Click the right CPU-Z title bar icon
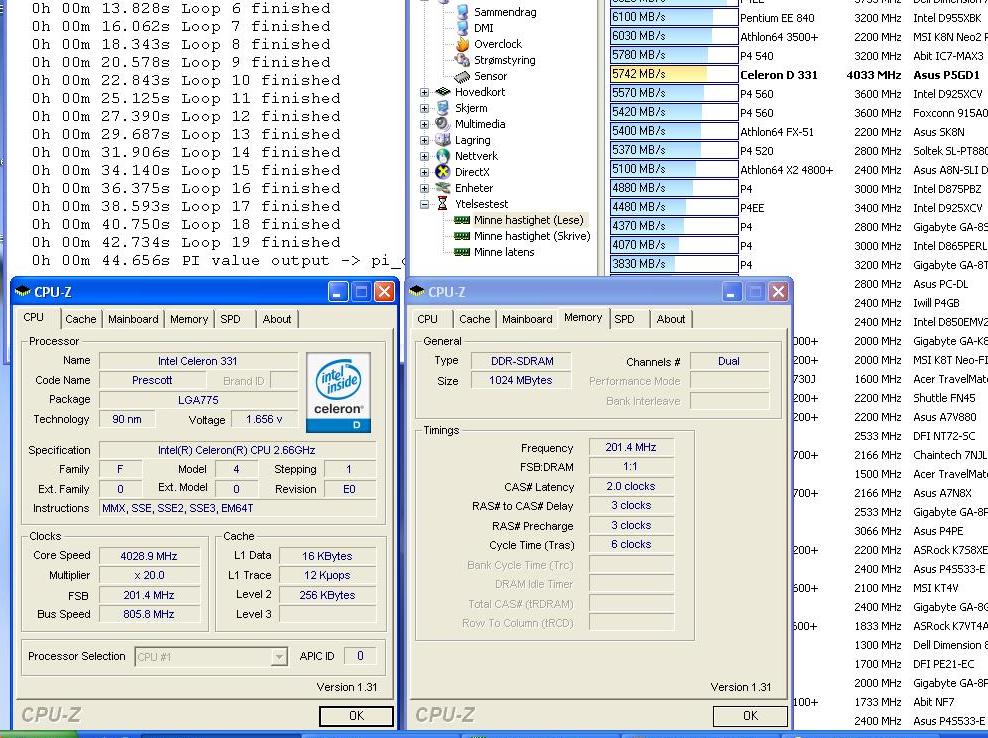Viewport: 988px width, 738px height. pos(416,292)
